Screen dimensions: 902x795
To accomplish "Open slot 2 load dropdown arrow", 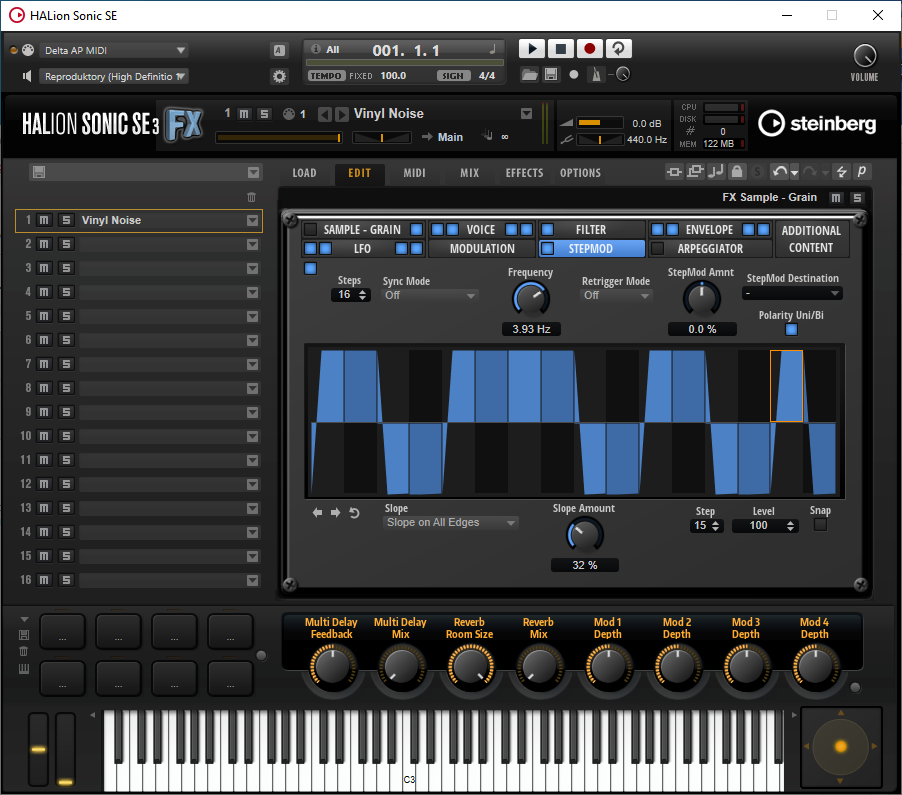I will coord(253,244).
